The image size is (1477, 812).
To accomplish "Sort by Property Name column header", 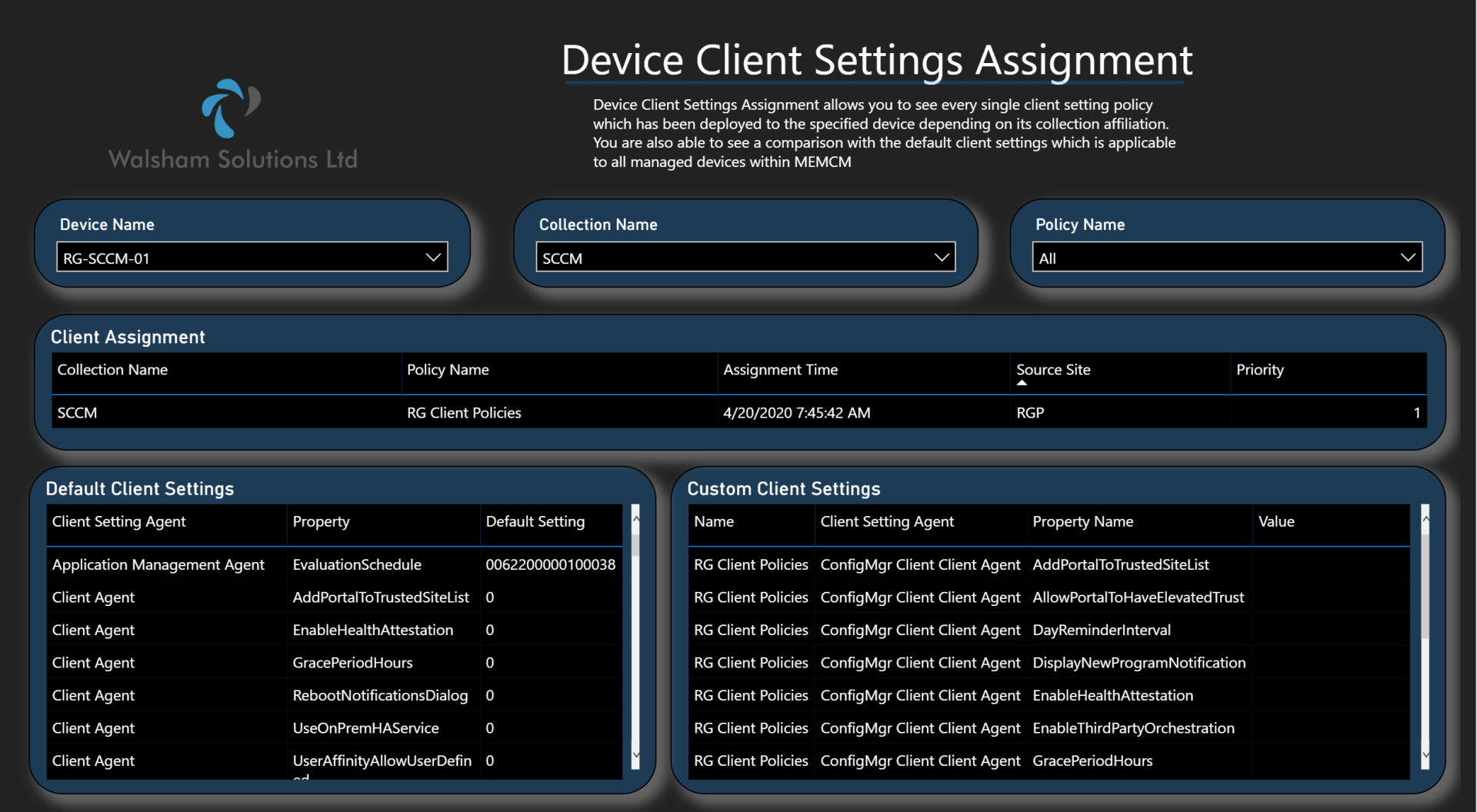I will [x=1082, y=521].
